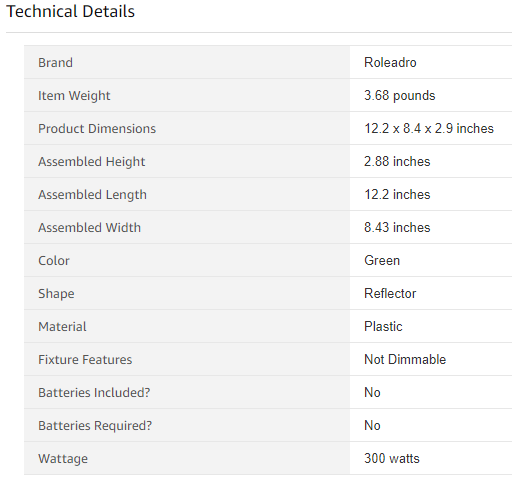Click the 8.43 inches value
Screen dimensions: 512x477
[397, 227]
